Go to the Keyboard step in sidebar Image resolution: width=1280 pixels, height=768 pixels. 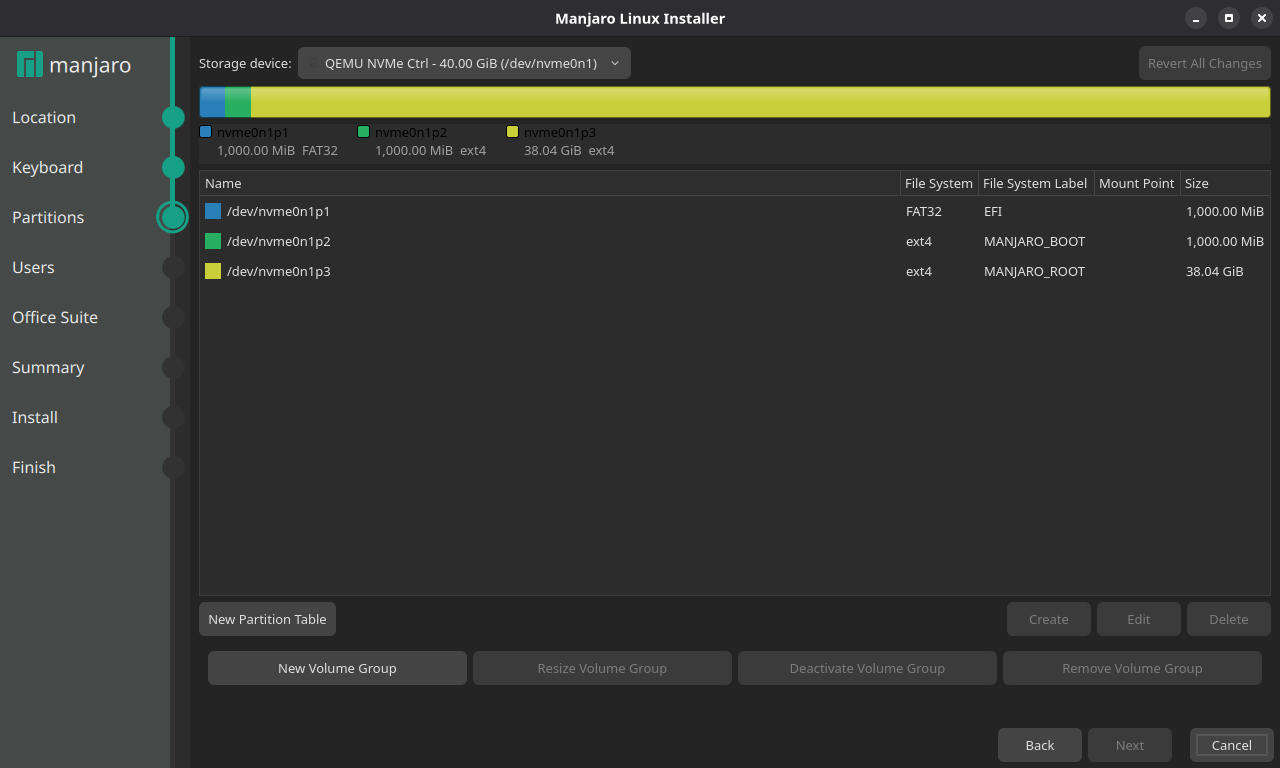47,168
